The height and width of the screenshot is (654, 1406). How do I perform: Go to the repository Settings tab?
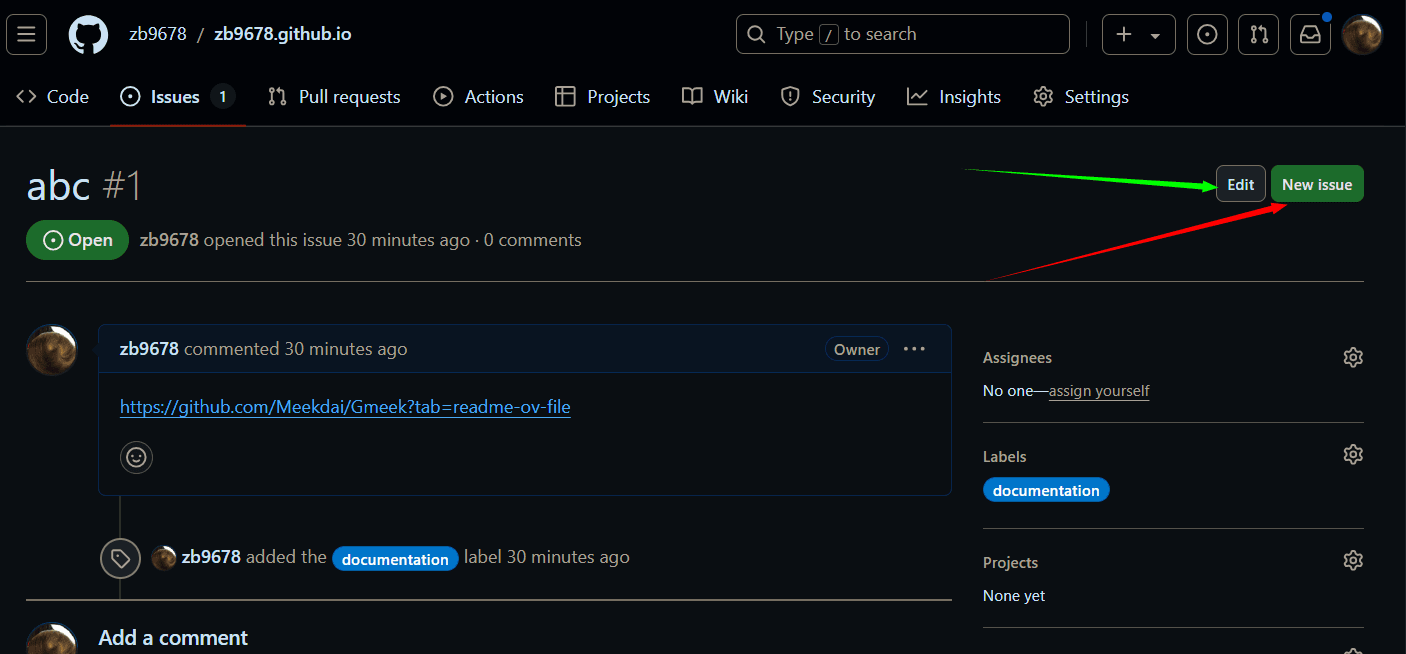coord(1081,97)
